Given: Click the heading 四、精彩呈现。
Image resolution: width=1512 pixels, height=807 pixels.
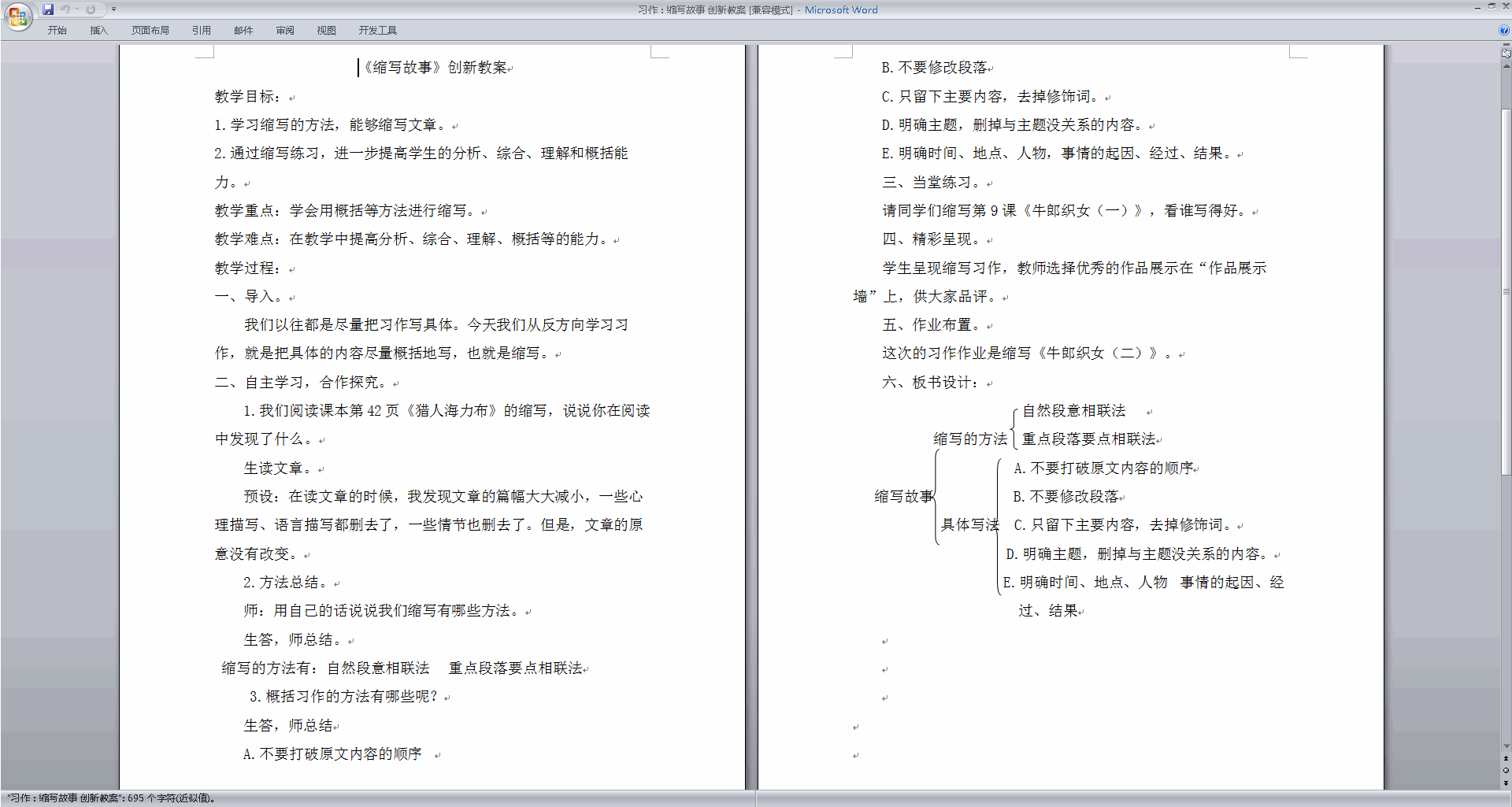Looking at the screenshot, I should click(932, 239).
